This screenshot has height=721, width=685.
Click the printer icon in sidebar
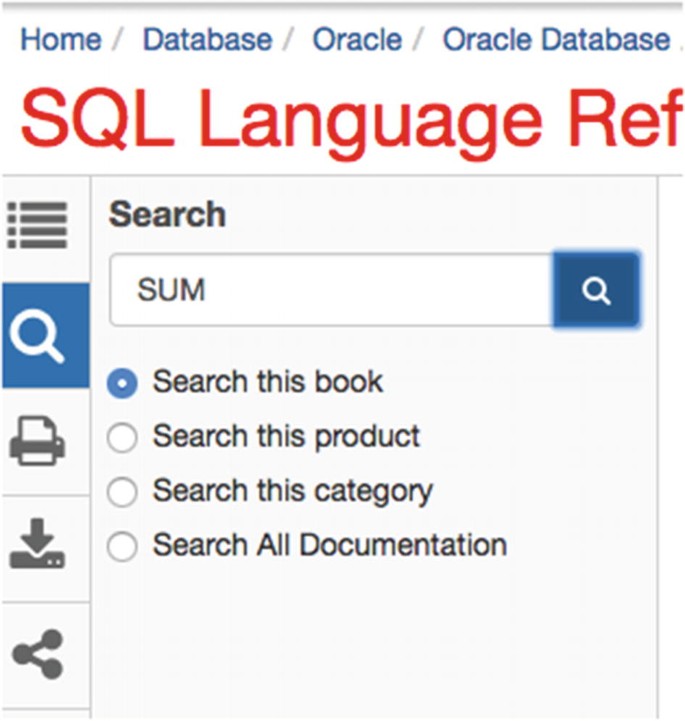click(x=38, y=441)
